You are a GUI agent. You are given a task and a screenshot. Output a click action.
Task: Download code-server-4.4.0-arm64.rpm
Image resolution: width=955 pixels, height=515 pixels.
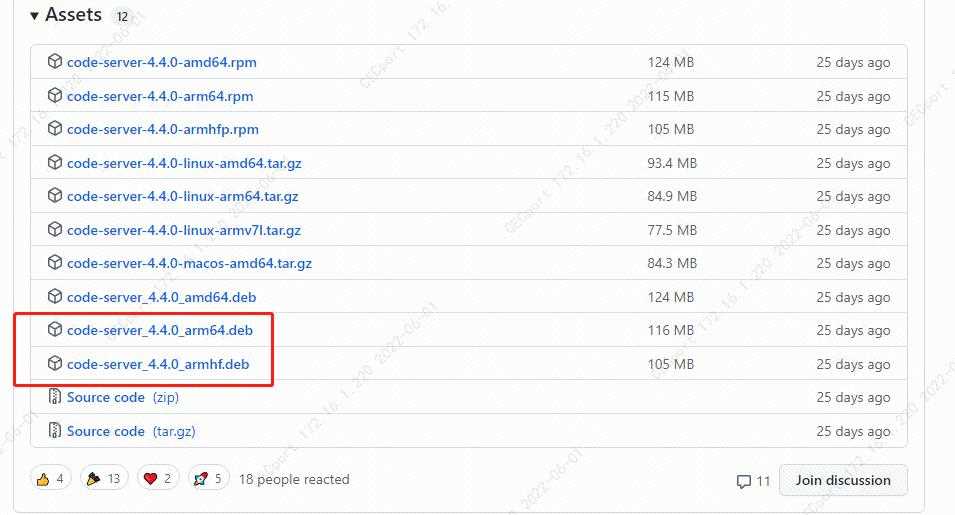tap(160, 96)
